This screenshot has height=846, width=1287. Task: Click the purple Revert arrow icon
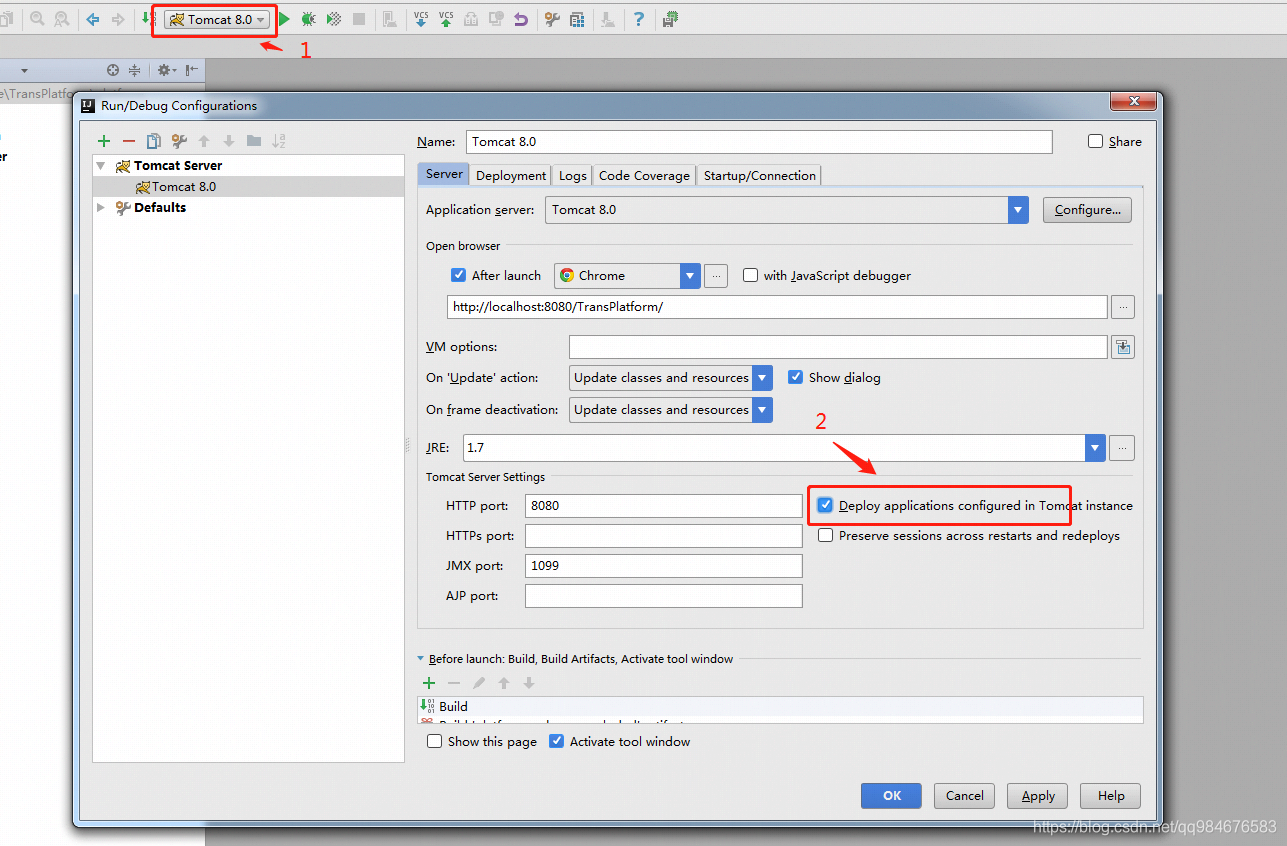(521, 19)
